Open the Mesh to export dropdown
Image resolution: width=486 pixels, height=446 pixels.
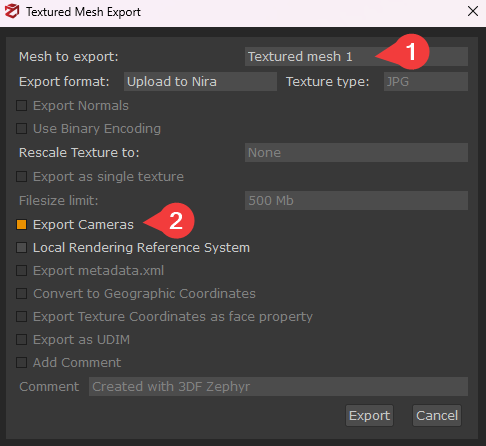coord(356,56)
